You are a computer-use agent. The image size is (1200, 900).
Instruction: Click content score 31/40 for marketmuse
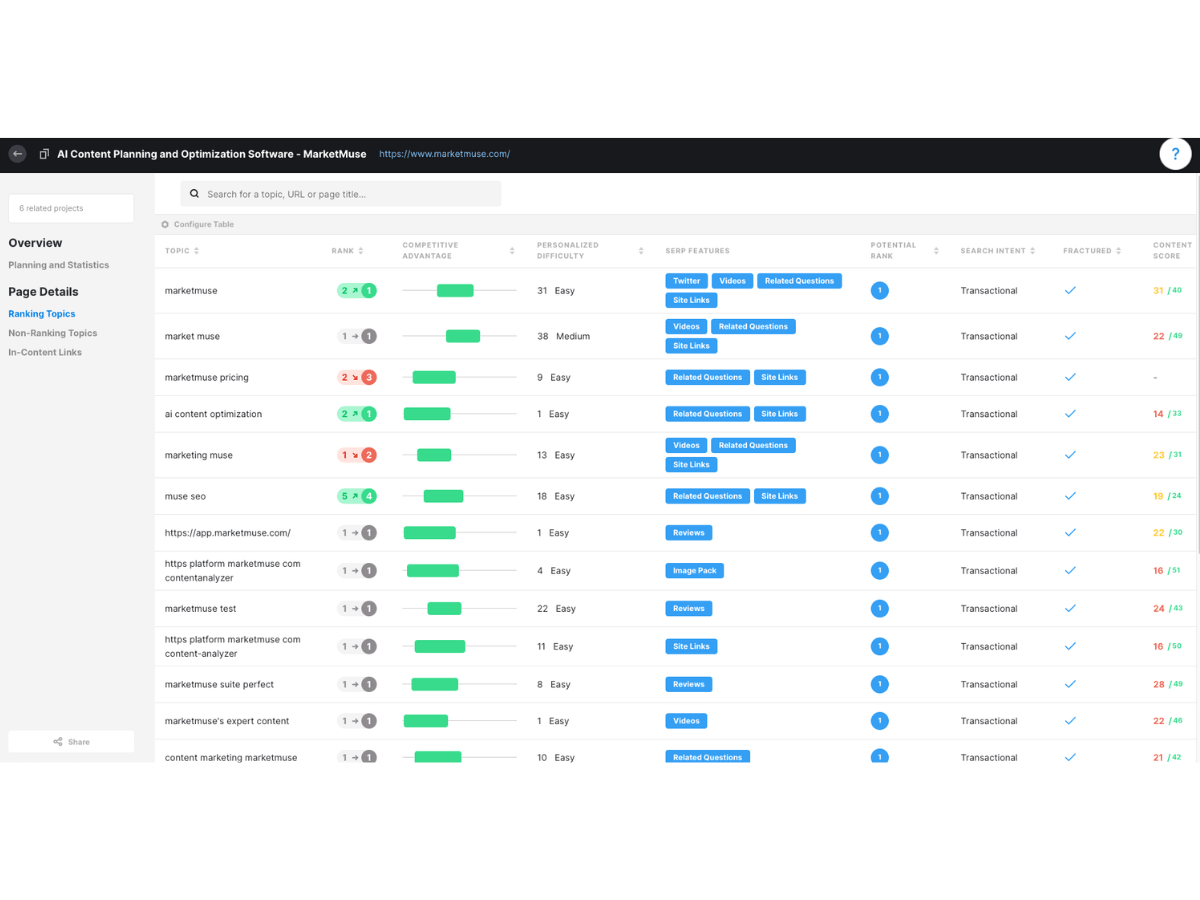(x=1167, y=291)
